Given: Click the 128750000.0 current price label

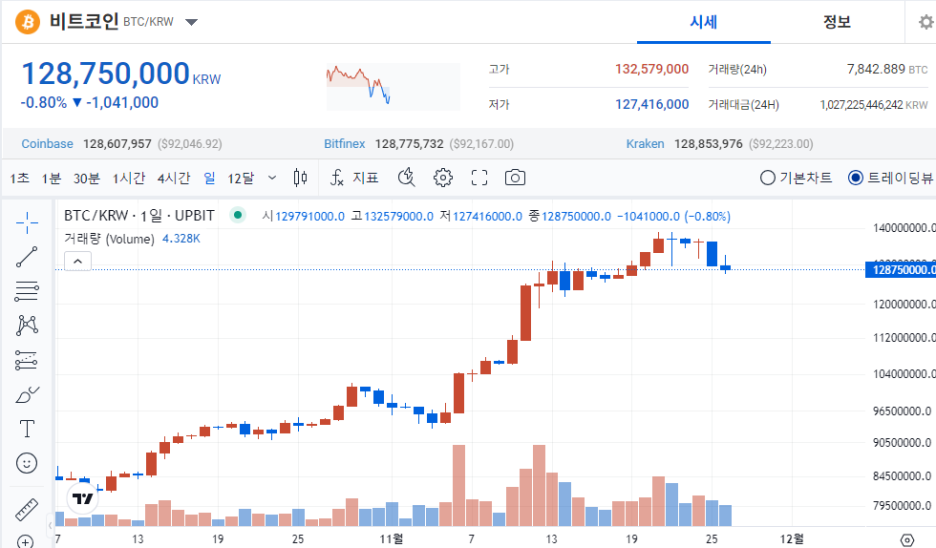Looking at the screenshot, I should (x=901, y=270).
